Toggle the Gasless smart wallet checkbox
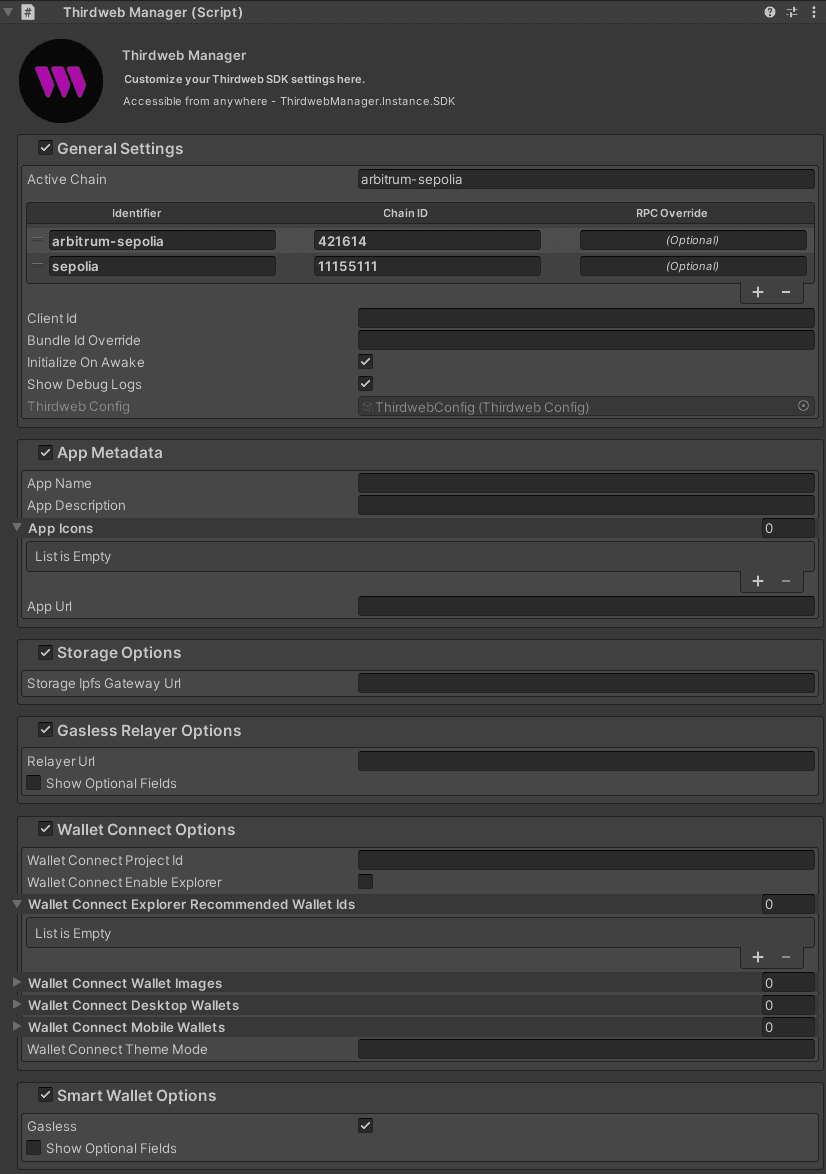 coord(366,1126)
